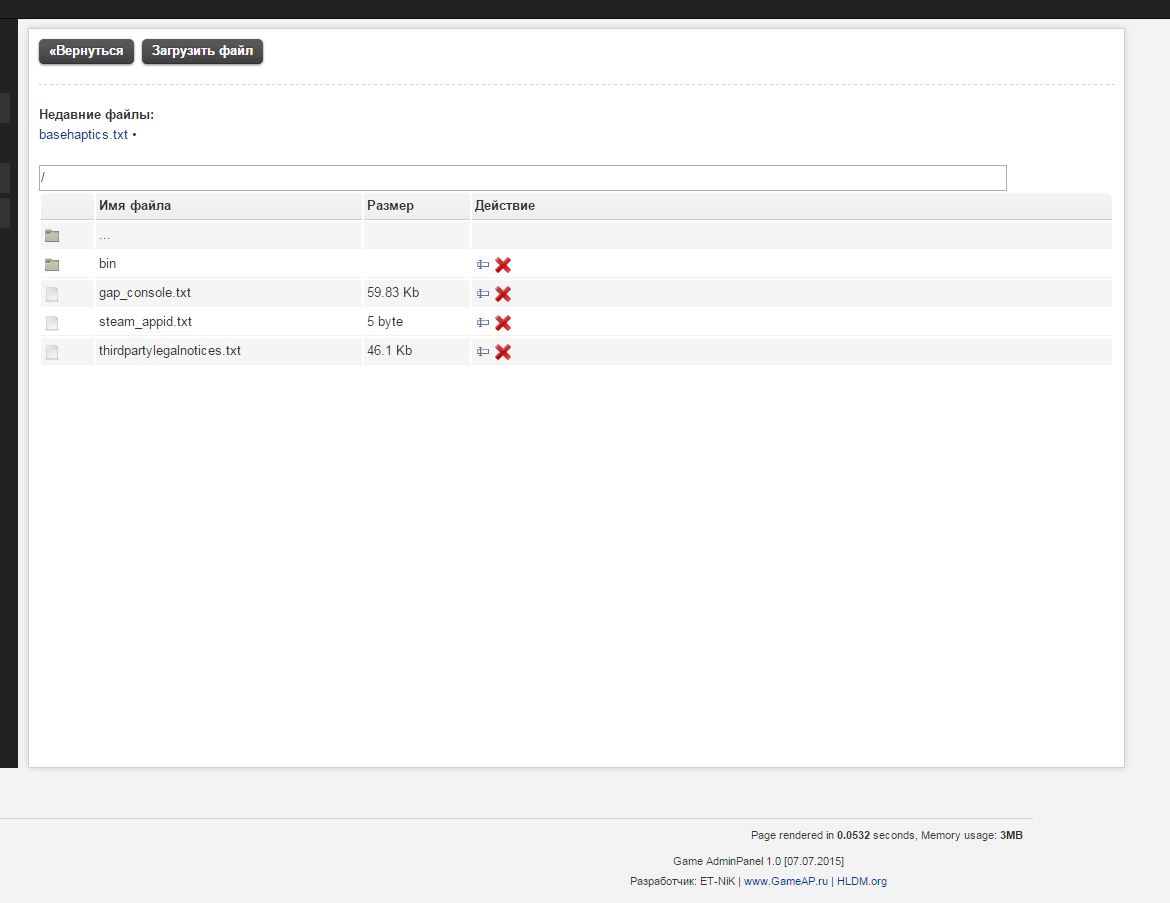
Task: Open recent file basehaptics.txt
Action: (x=83, y=134)
